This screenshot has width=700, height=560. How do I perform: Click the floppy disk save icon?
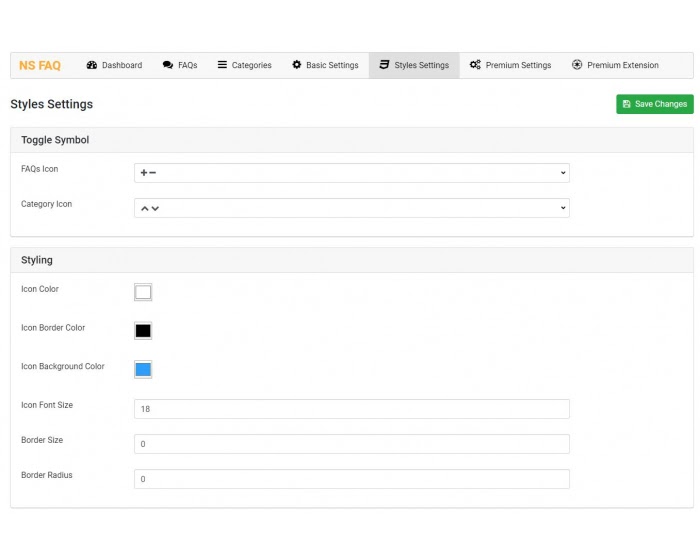coord(626,104)
